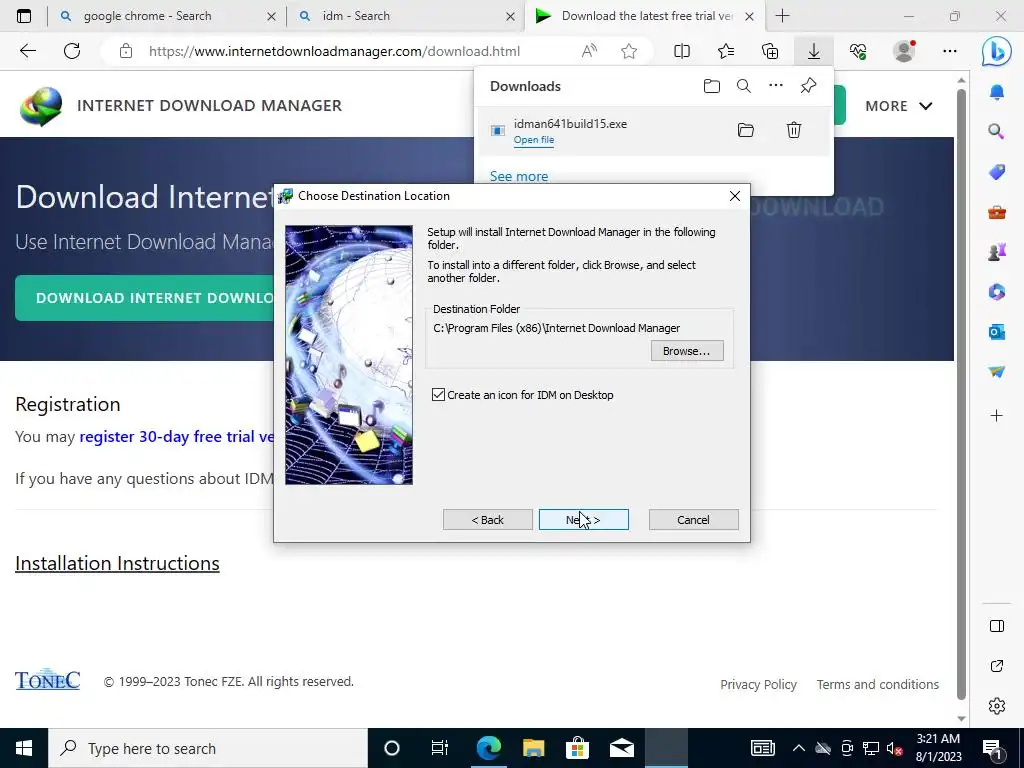Open Bing Chat sidebar button
The height and width of the screenshot is (768, 1024).
(997, 51)
